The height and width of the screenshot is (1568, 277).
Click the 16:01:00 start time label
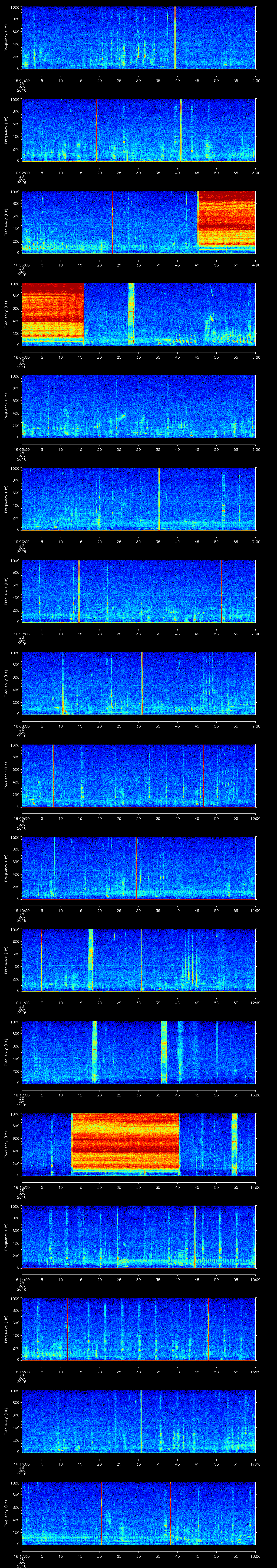click(22, 80)
